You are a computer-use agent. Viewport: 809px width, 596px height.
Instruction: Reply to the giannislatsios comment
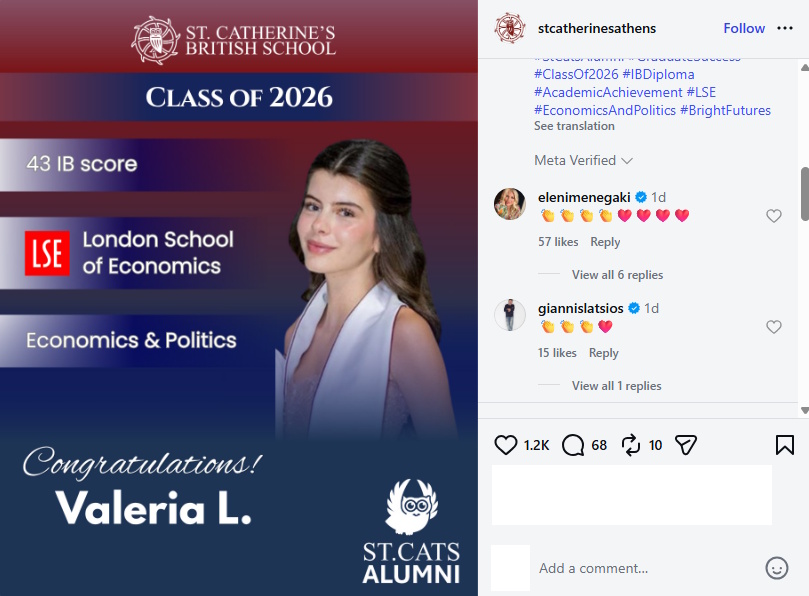pyautogui.click(x=604, y=353)
